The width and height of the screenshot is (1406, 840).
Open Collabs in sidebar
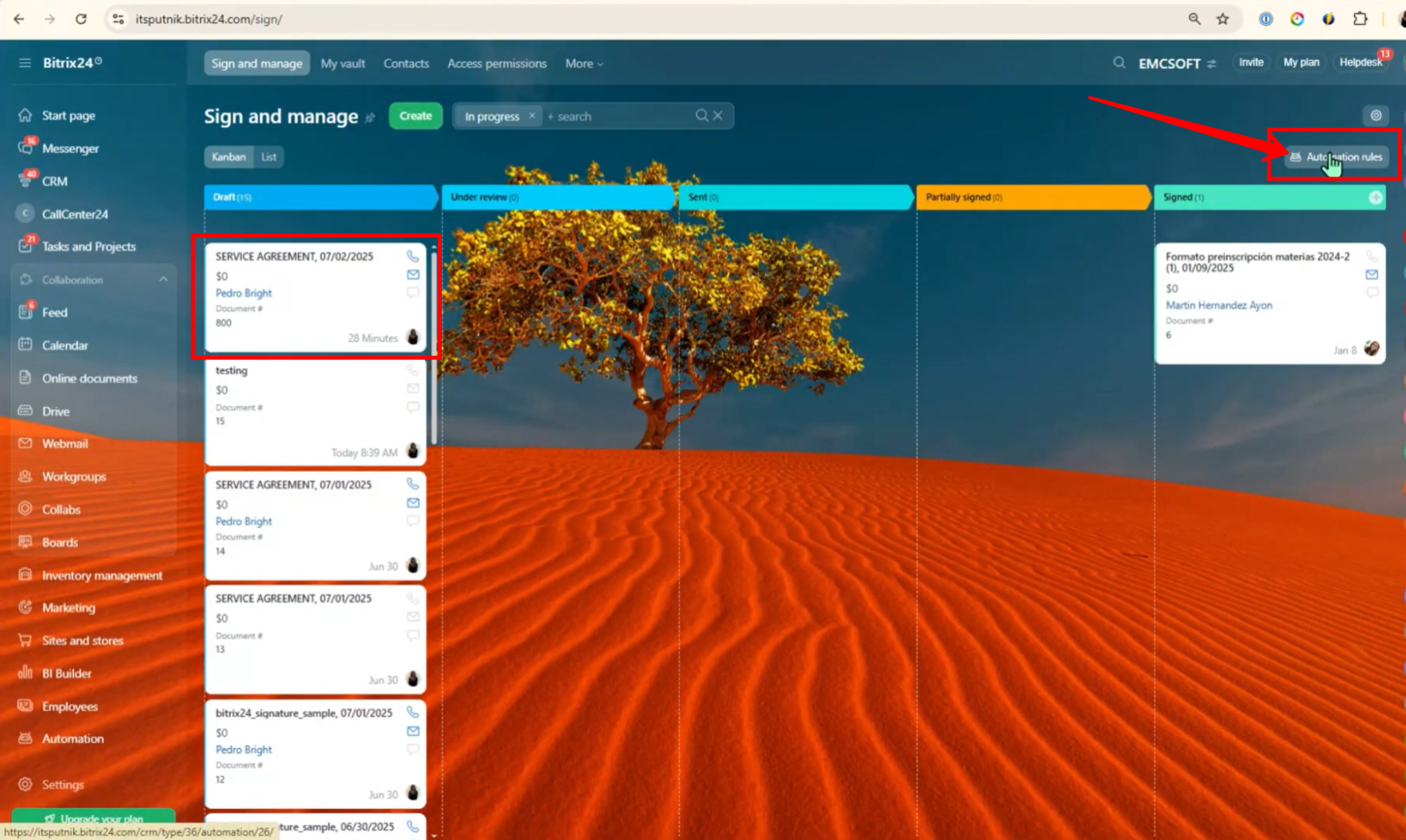61,509
